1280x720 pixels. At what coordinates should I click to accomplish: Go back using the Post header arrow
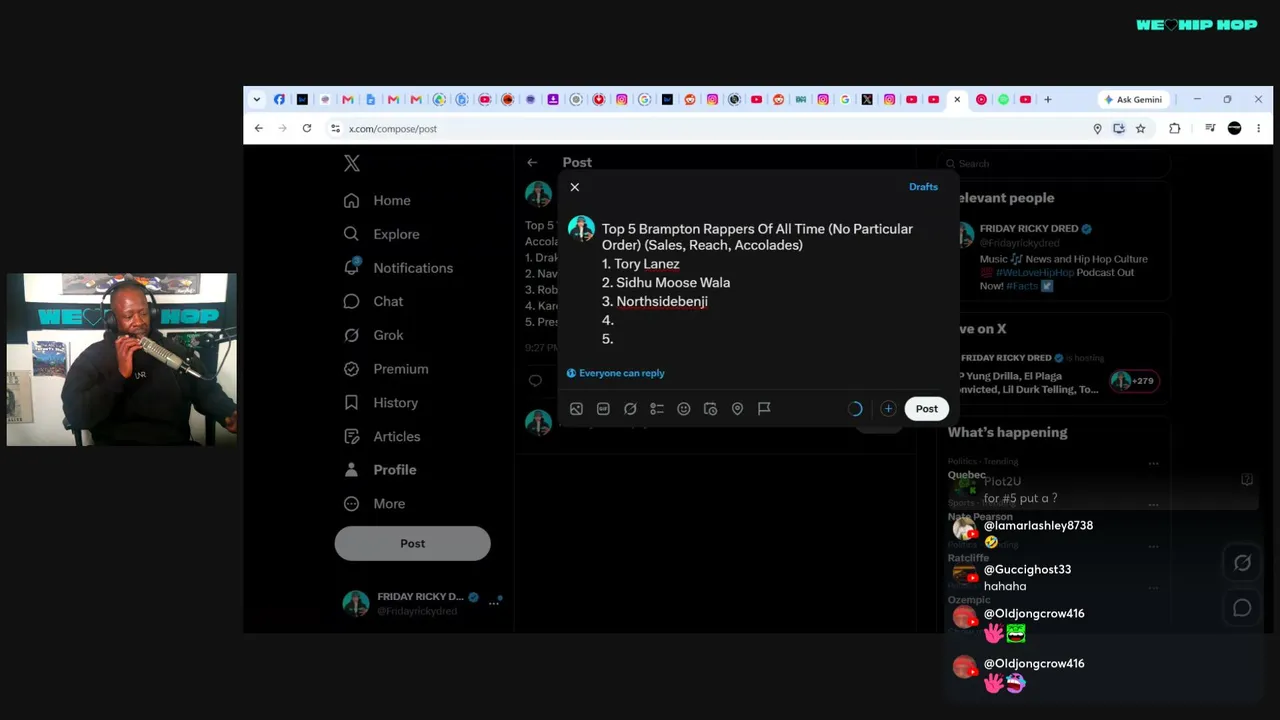(532, 162)
